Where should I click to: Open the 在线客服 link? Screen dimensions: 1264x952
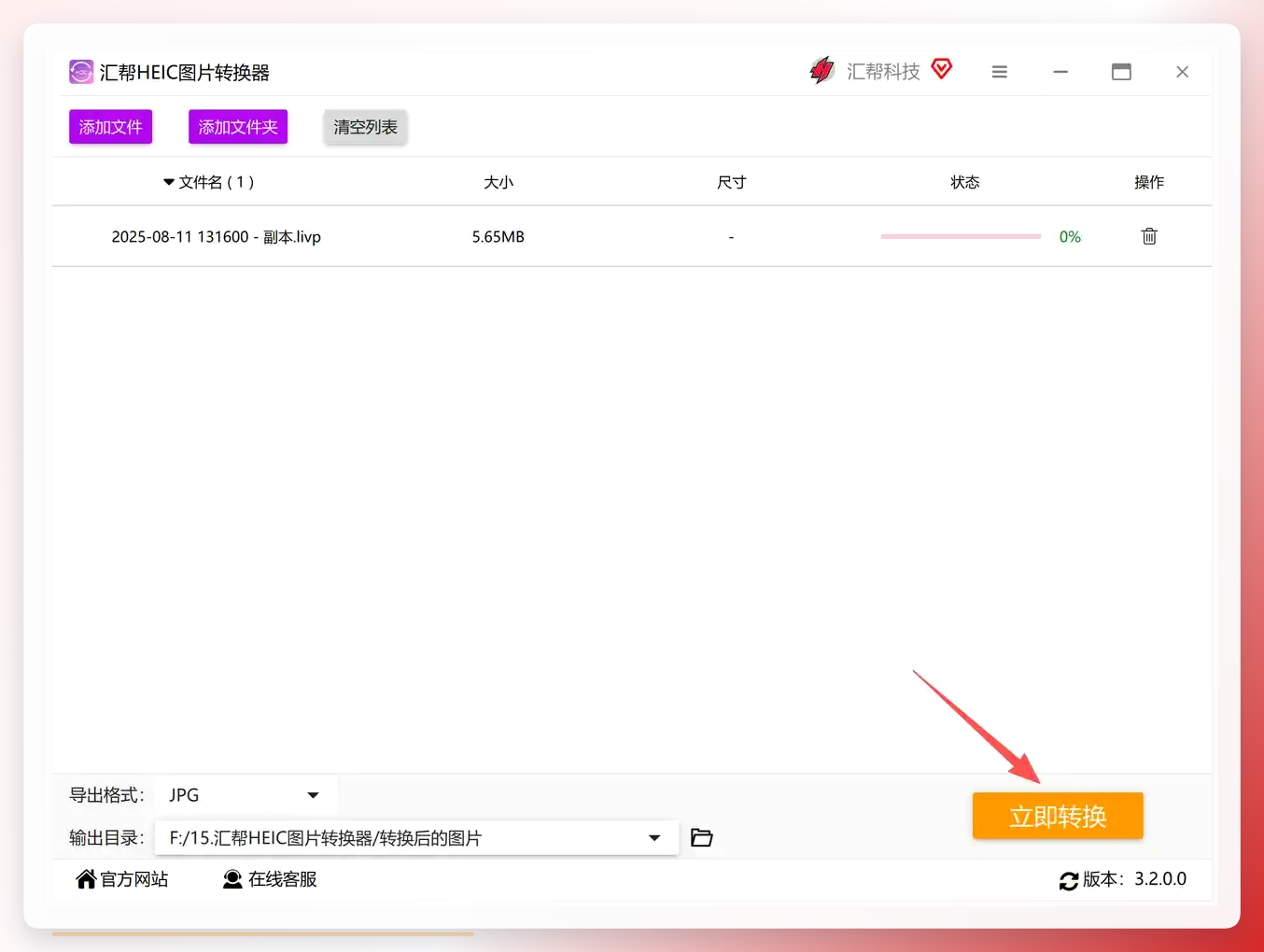tap(271, 879)
